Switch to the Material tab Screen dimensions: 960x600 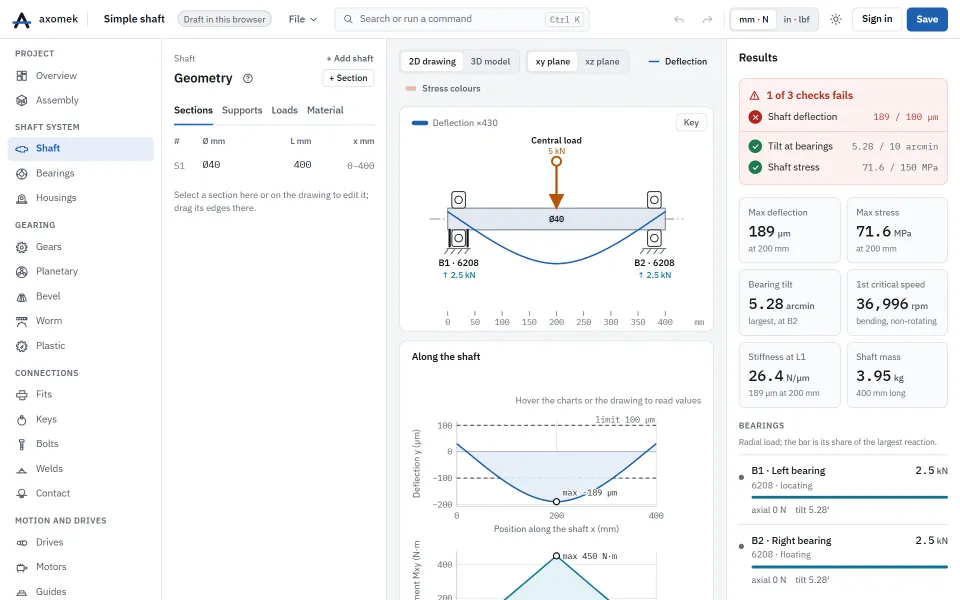(325, 110)
